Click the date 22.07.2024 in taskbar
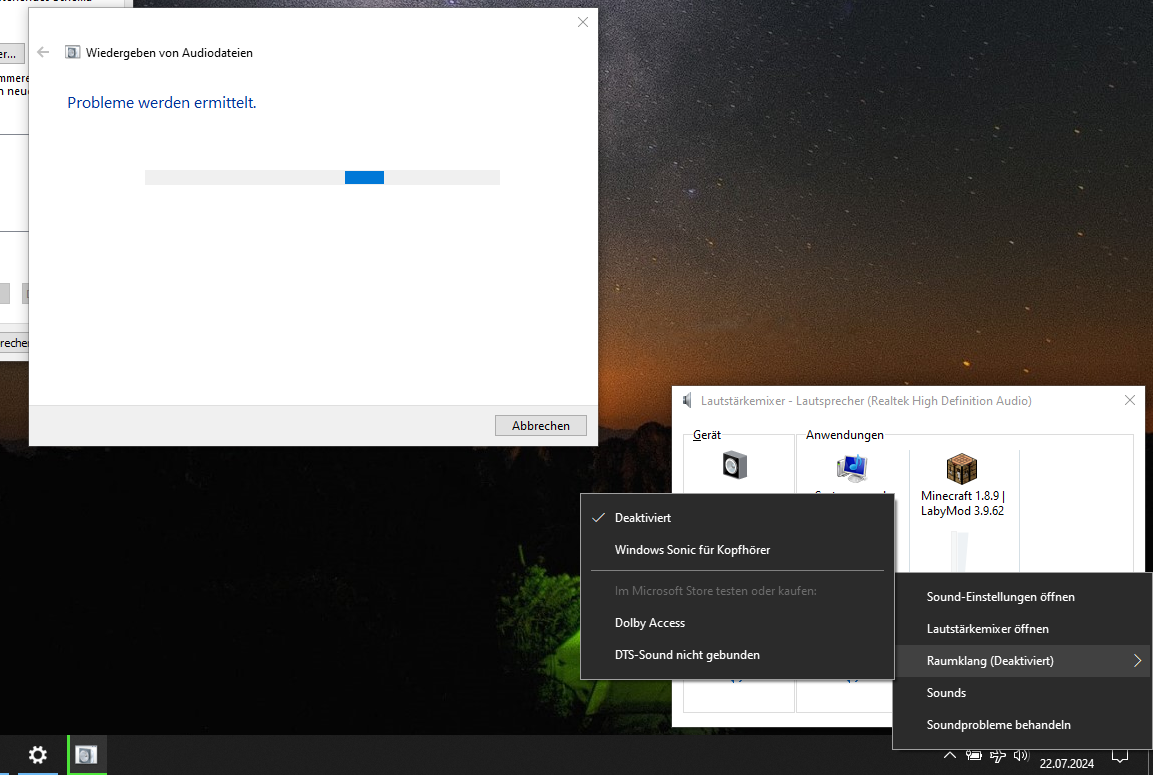The width and height of the screenshot is (1153, 775). (x=1066, y=763)
